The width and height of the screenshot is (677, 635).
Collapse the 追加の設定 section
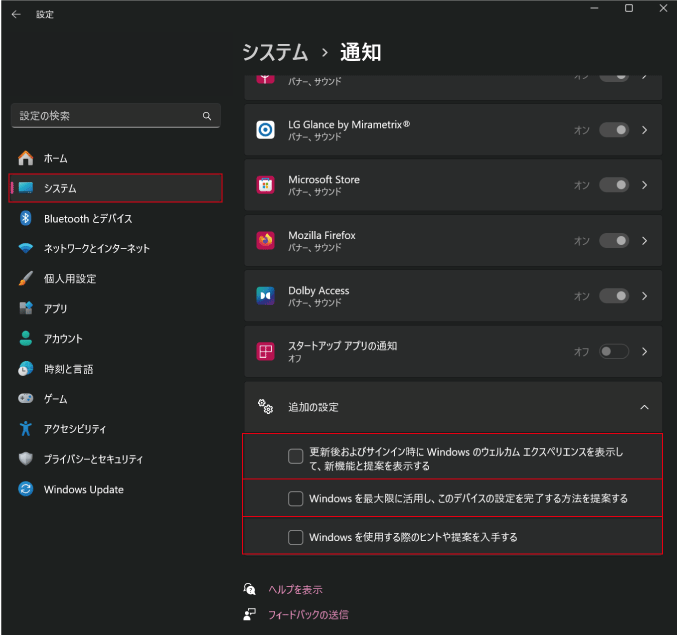coord(644,407)
